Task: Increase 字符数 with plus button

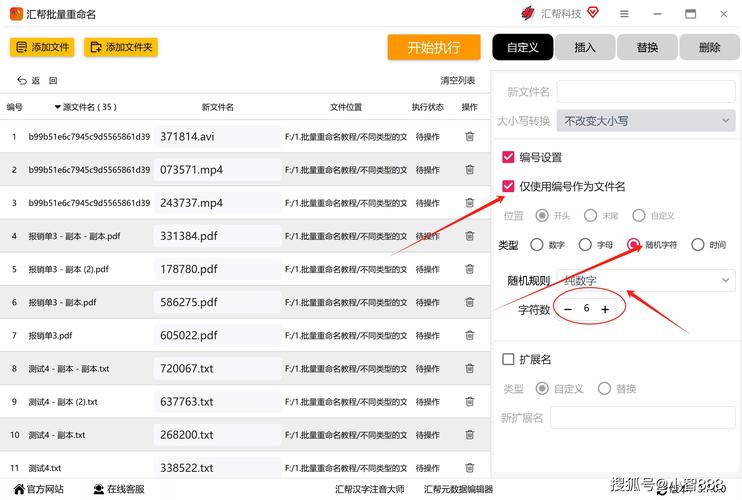Action: point(605,309)
